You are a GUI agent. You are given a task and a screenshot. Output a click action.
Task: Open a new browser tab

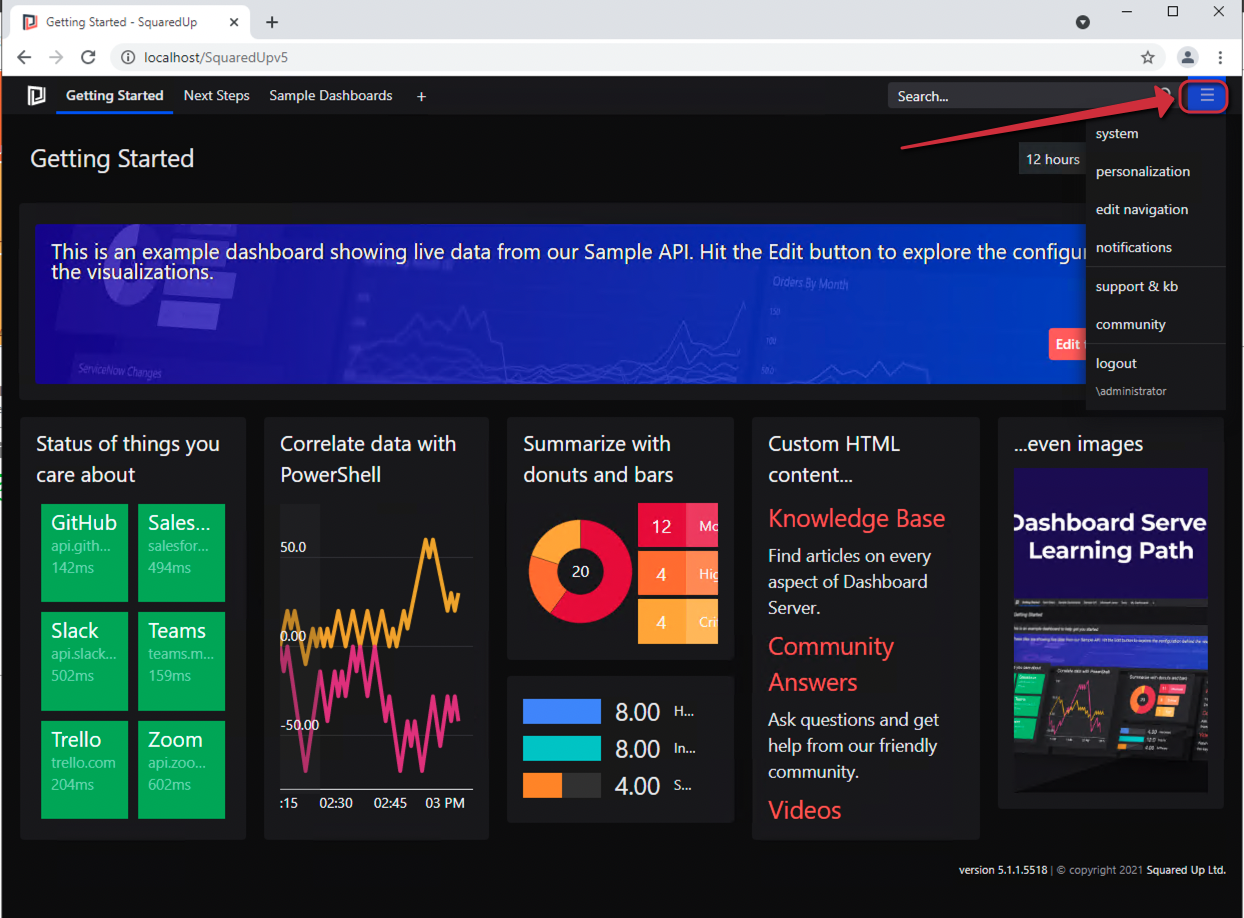[x=272, y=22]
